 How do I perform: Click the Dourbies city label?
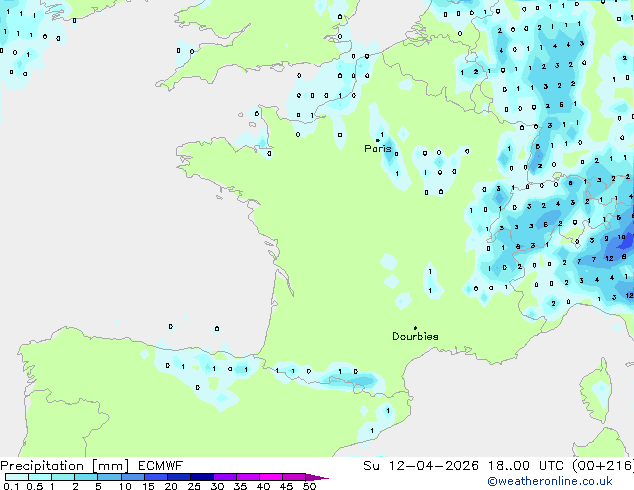(415, 336)
